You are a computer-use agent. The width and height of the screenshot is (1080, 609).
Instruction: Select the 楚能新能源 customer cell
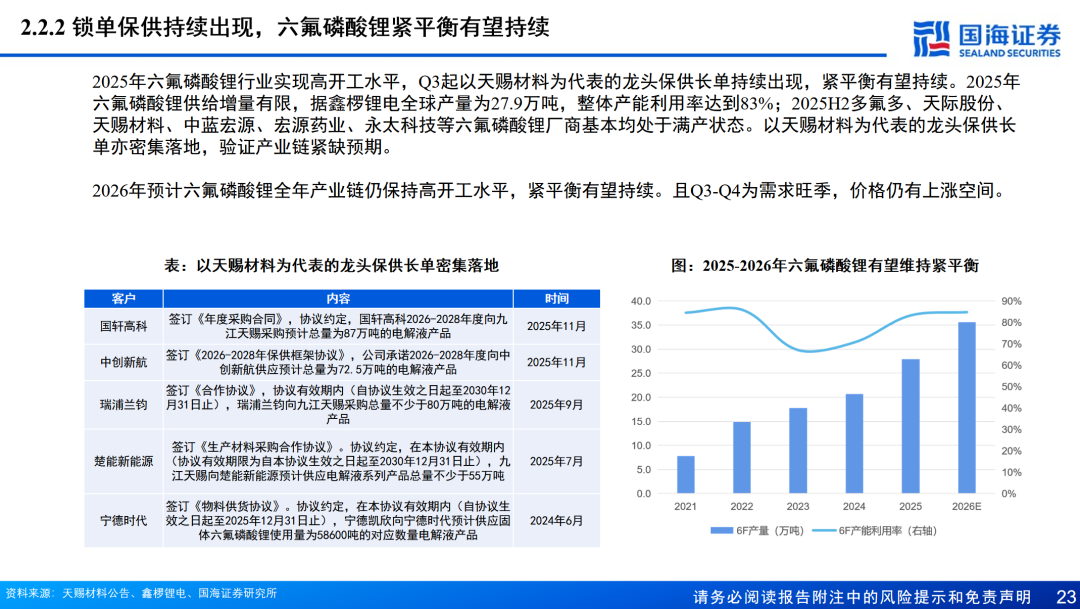(x=124, y=461)
